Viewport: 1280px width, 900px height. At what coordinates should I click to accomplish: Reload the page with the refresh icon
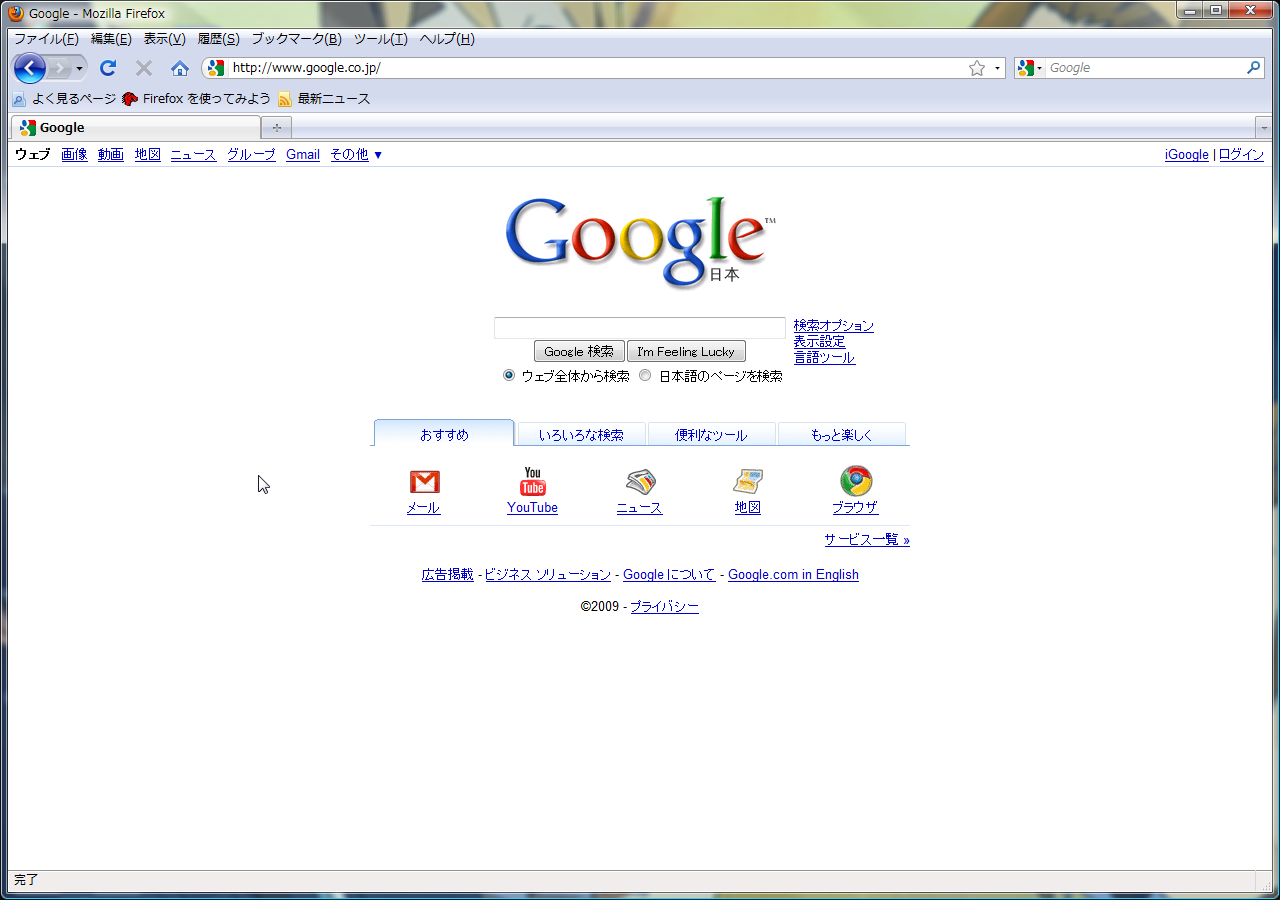coord(108,68)
